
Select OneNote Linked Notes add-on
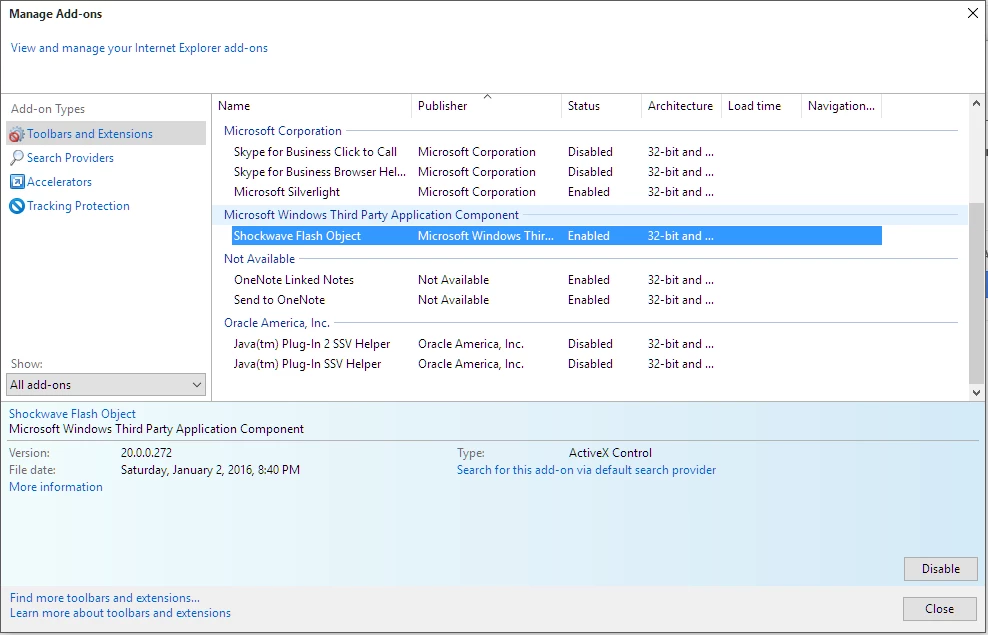556,280
